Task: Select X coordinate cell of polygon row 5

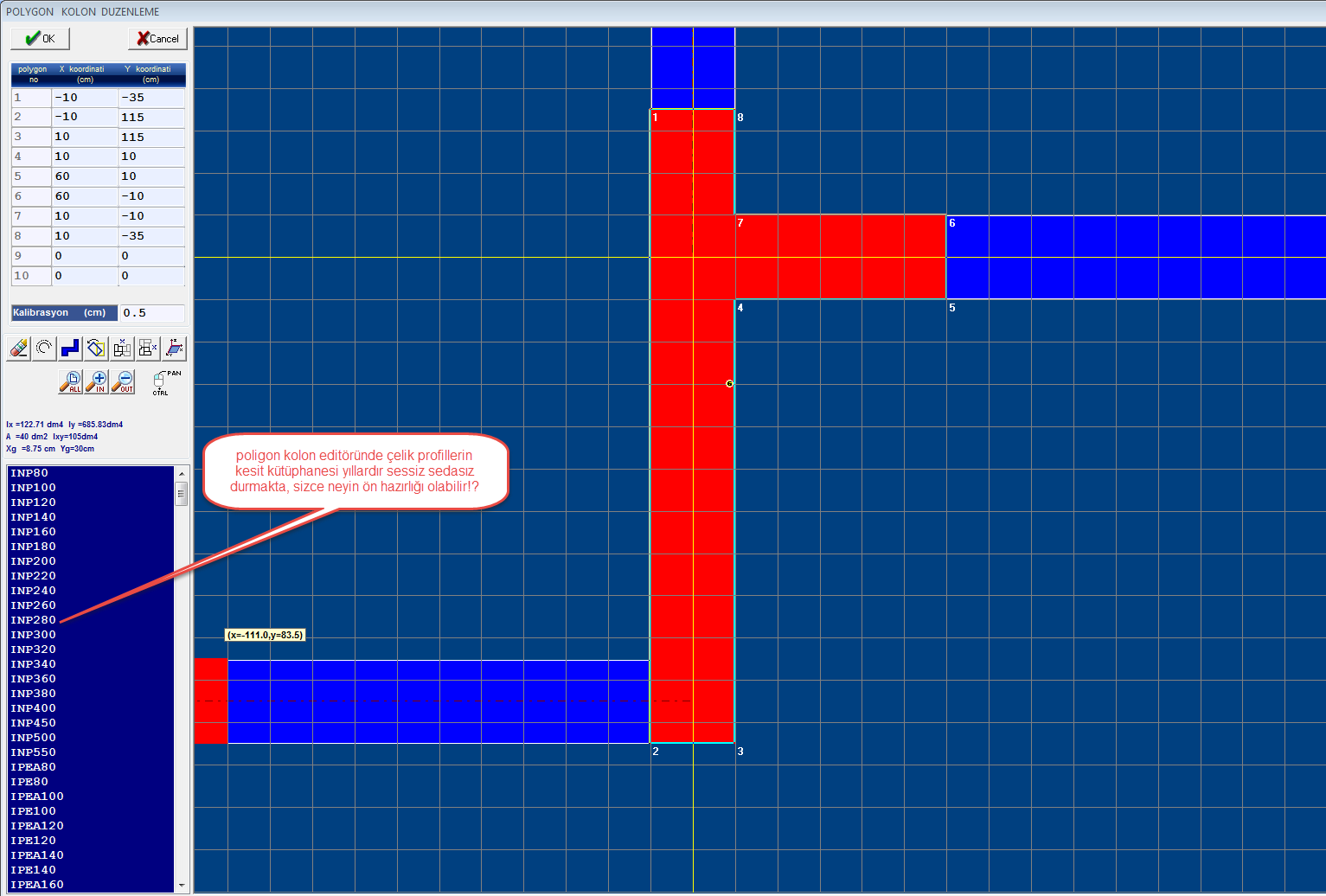Action: (x=85, y=176)
